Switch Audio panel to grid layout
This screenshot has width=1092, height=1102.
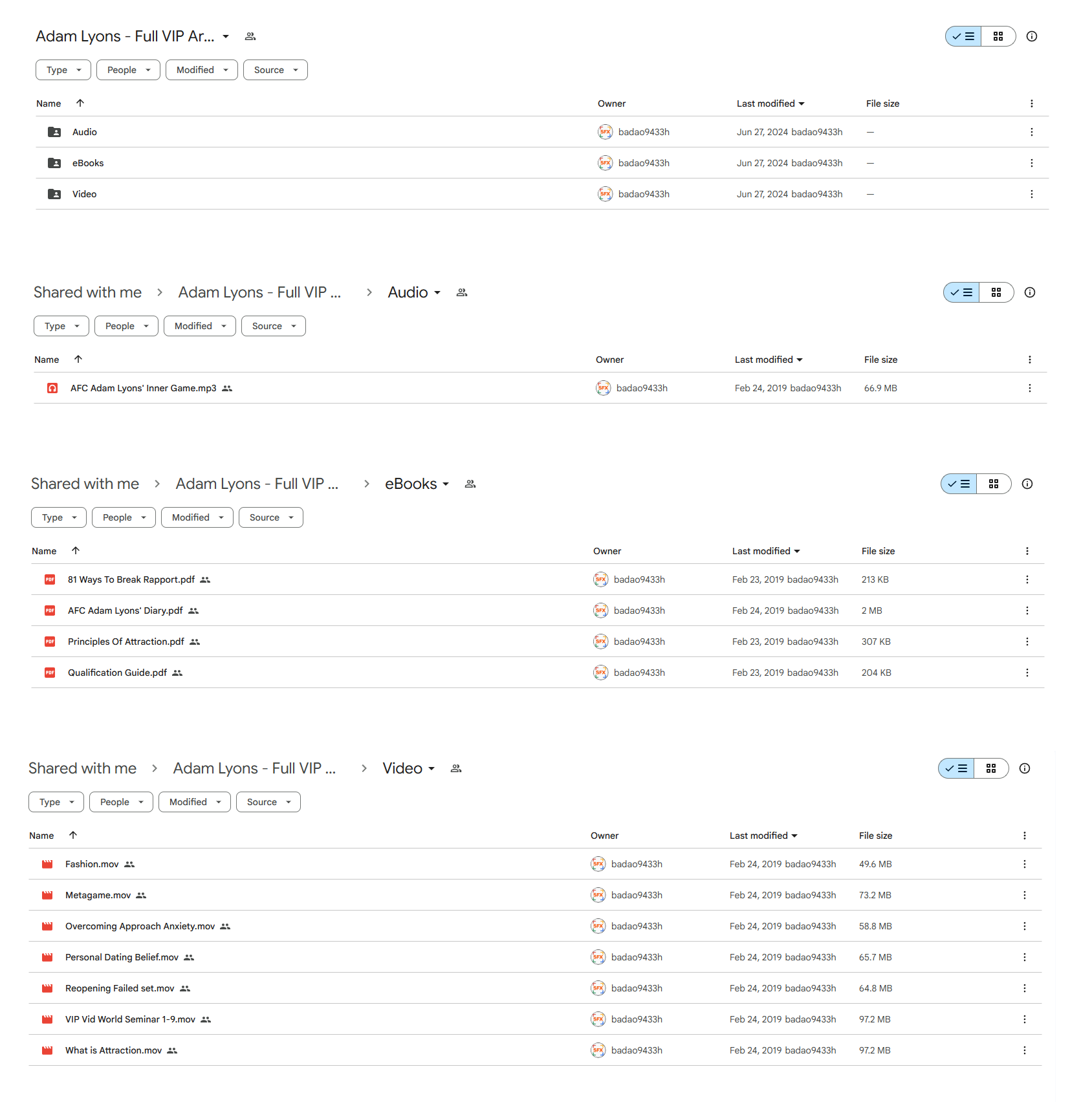click(996, 292)
